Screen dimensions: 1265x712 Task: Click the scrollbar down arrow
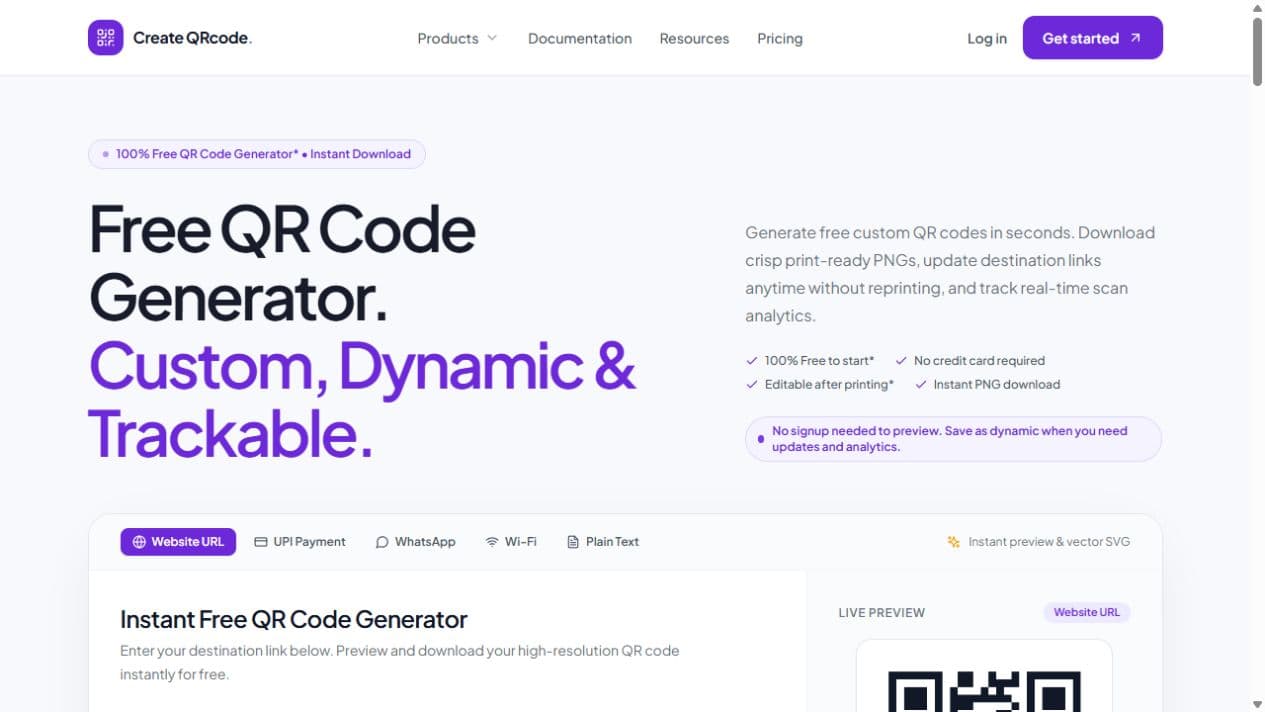coord(1257,704)
